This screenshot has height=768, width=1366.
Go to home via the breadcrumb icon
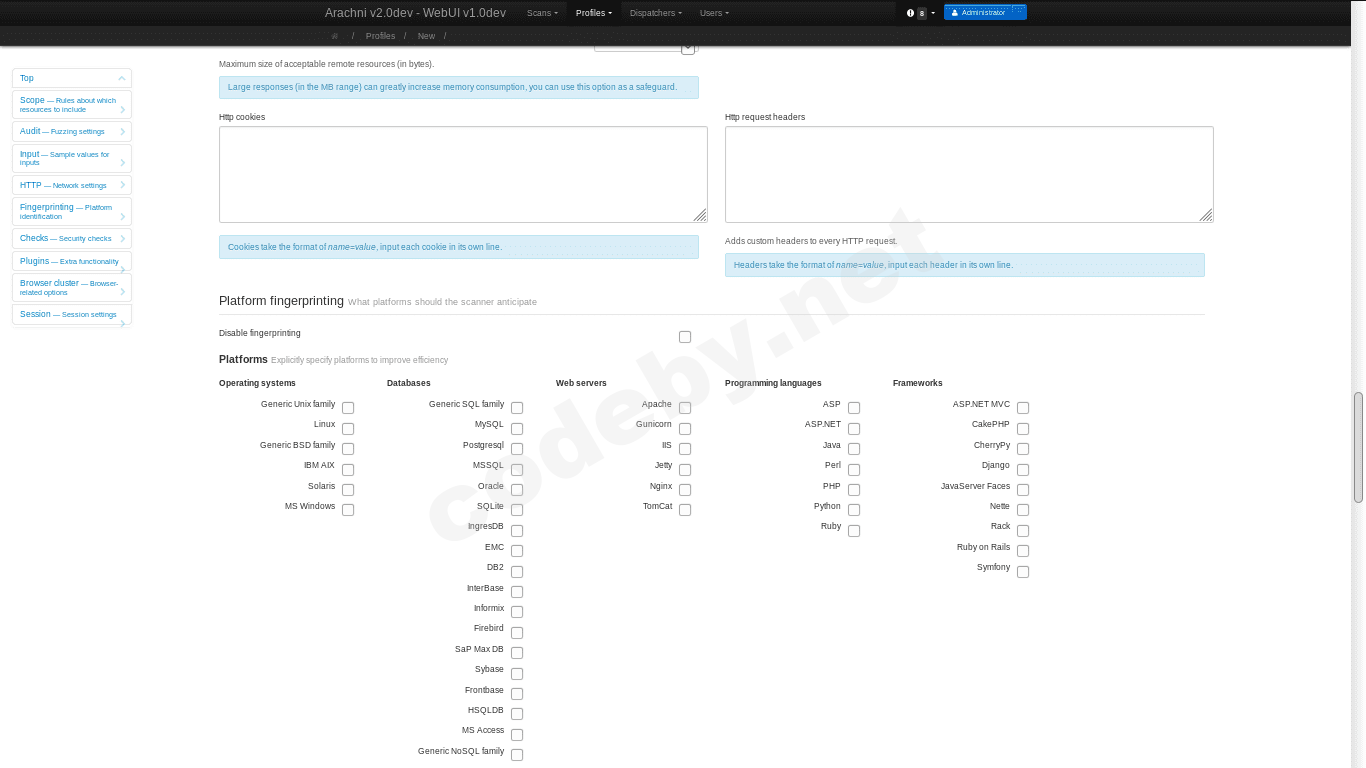coord(335,36)
